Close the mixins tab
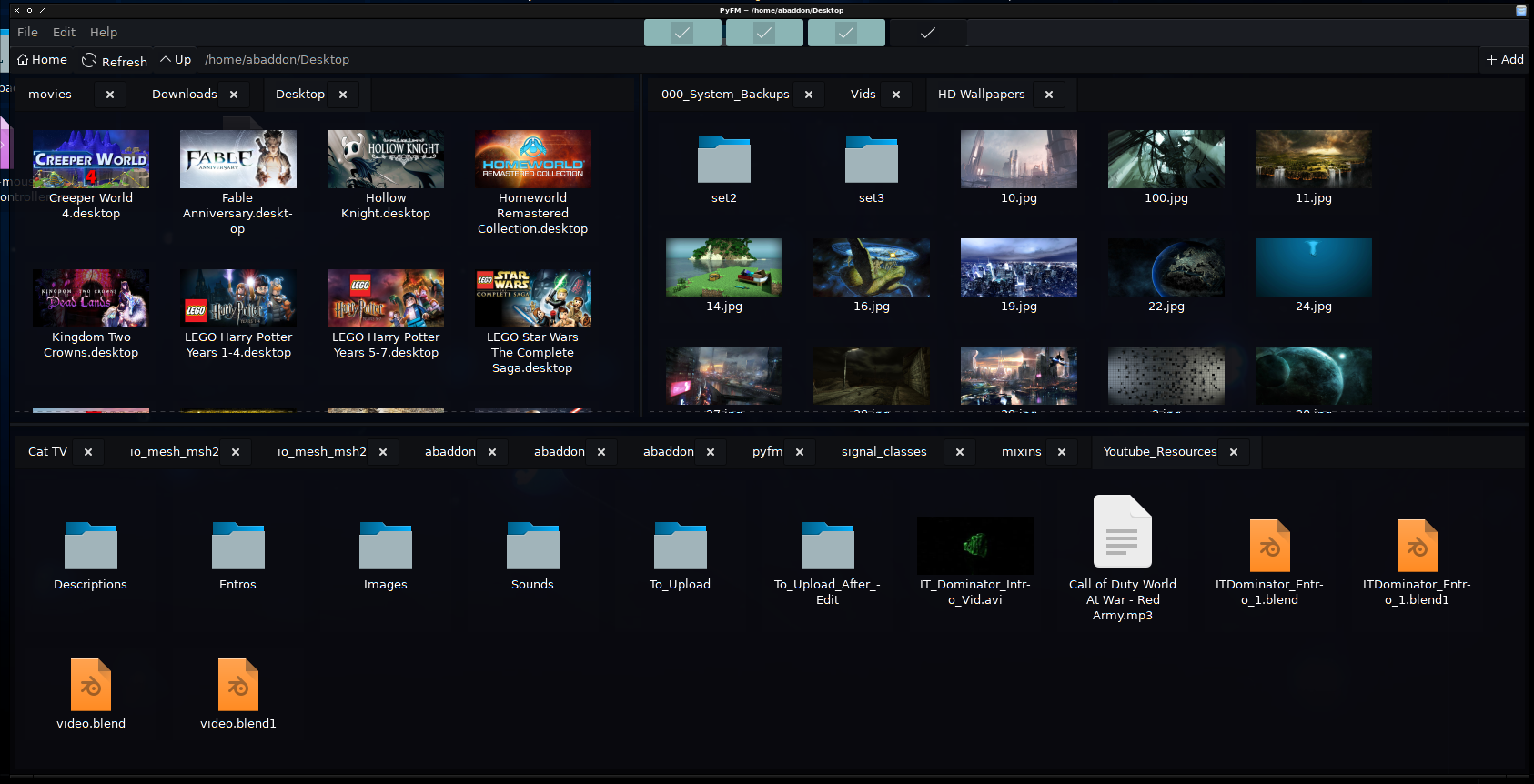 pos(1062,452)
